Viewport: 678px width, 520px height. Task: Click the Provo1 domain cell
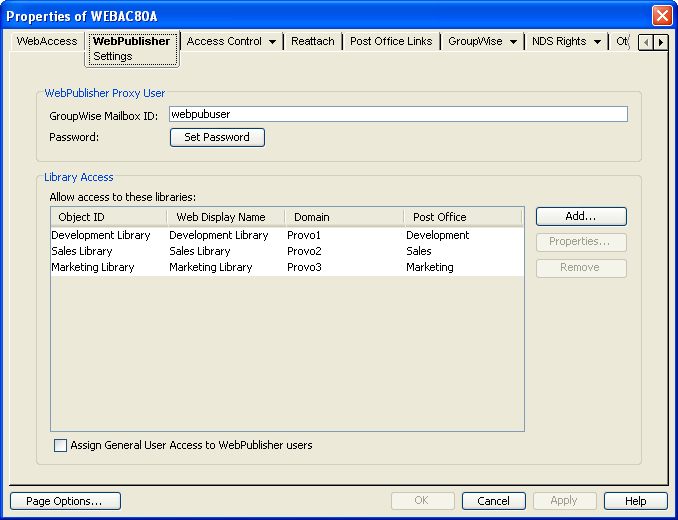[x=304, y=235]
